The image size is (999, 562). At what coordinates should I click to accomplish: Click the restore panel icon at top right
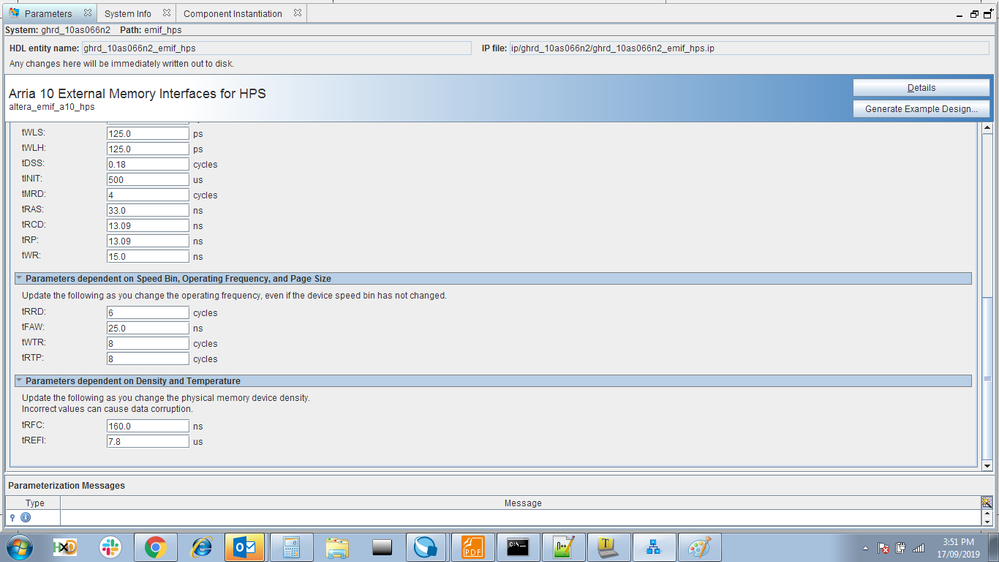coord(974,14)
